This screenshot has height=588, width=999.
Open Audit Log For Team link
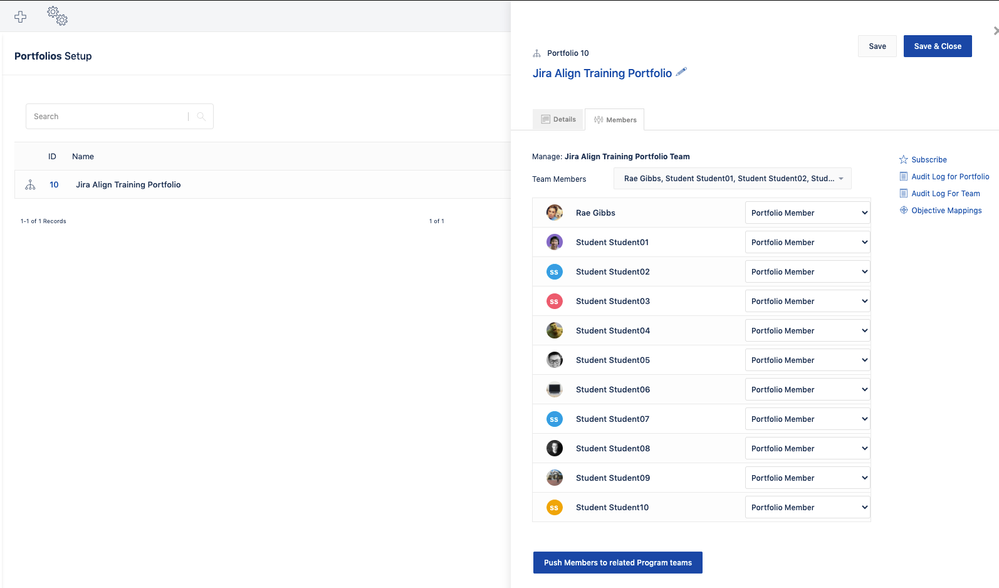[945, 194]
